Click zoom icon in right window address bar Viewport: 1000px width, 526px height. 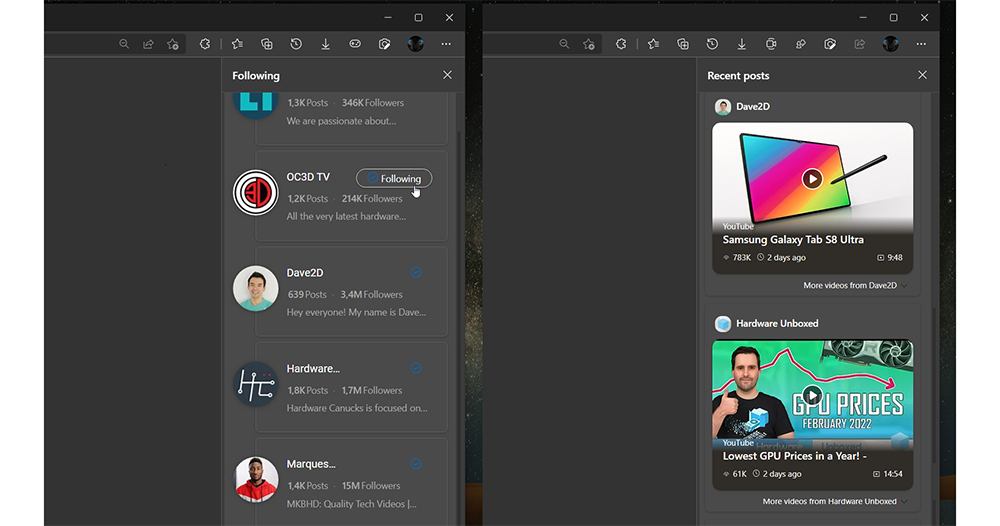pyautogui.click(x=564, y=44)
